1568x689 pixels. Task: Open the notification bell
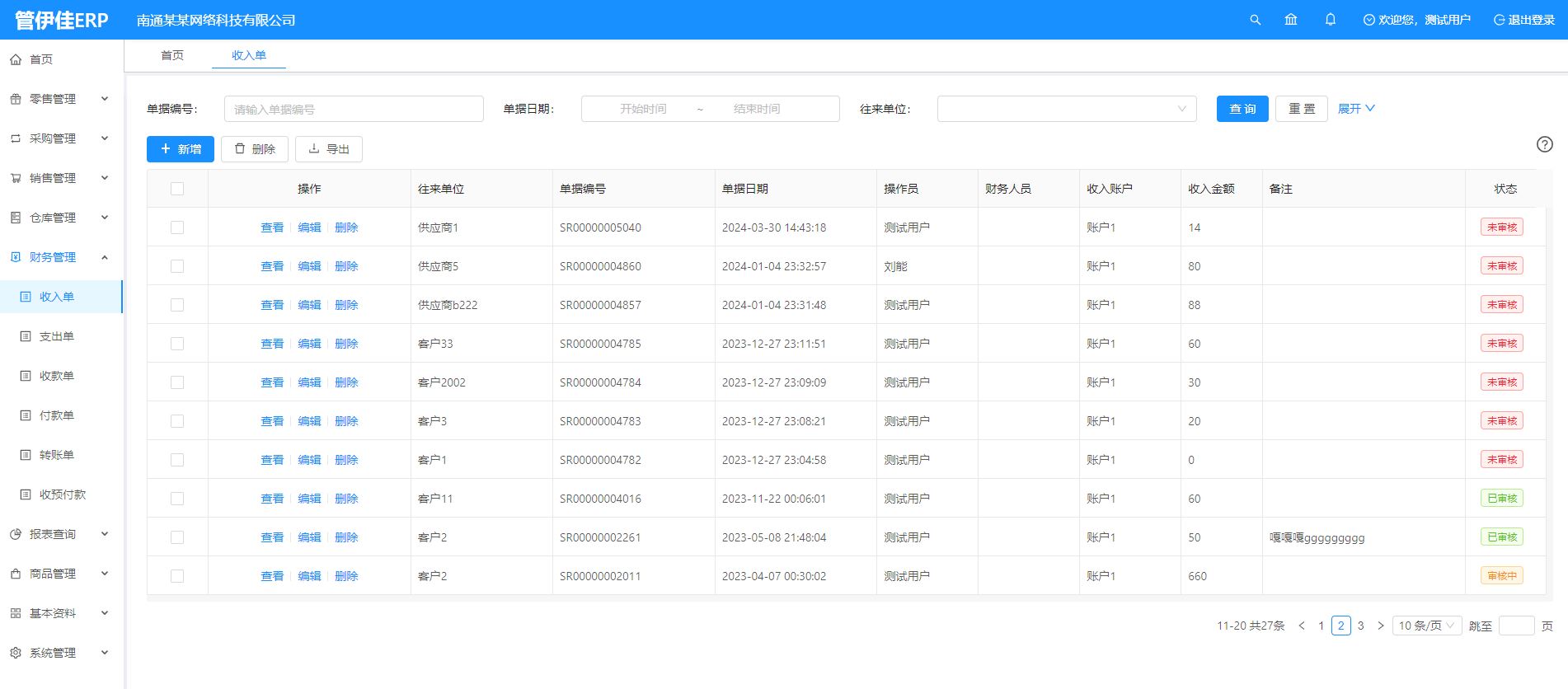1330,20
